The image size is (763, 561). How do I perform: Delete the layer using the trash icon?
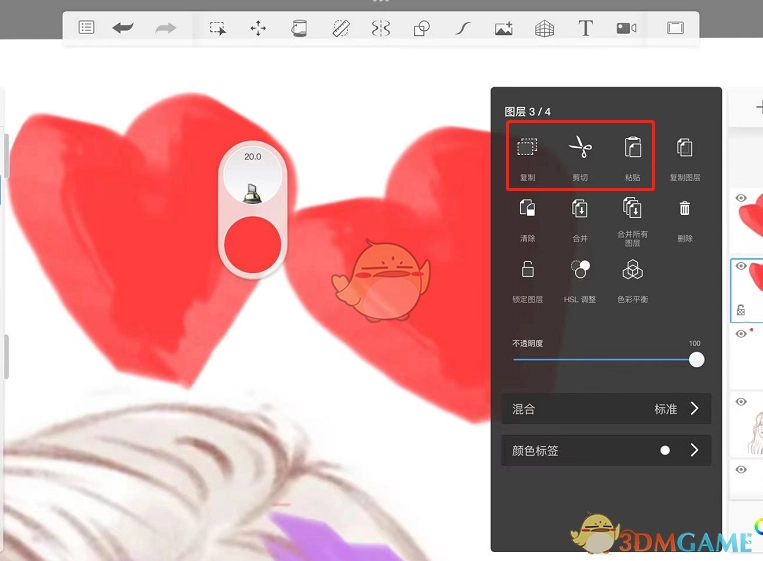click(684, 209)
